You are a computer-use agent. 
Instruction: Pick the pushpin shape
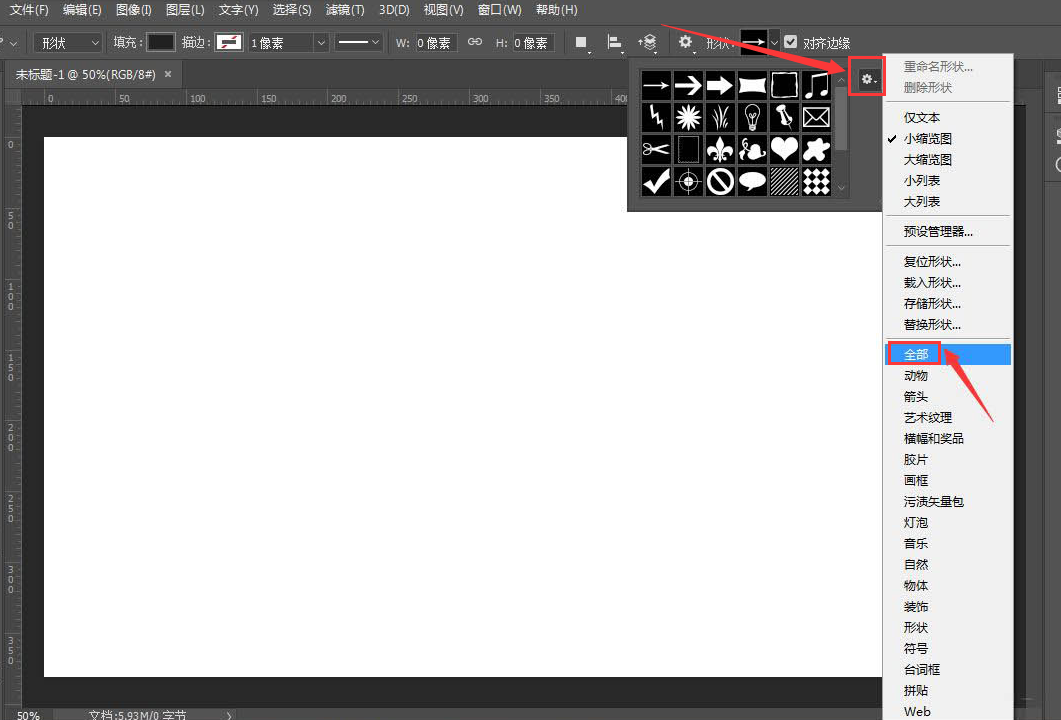click(784, 118)
